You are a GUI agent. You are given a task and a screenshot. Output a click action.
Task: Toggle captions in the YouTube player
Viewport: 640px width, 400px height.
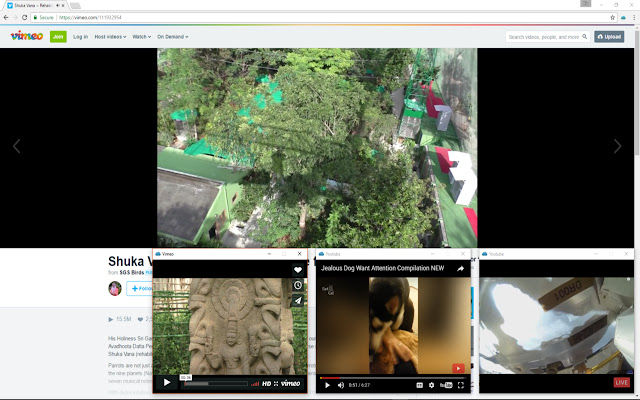tap(418, 385)
